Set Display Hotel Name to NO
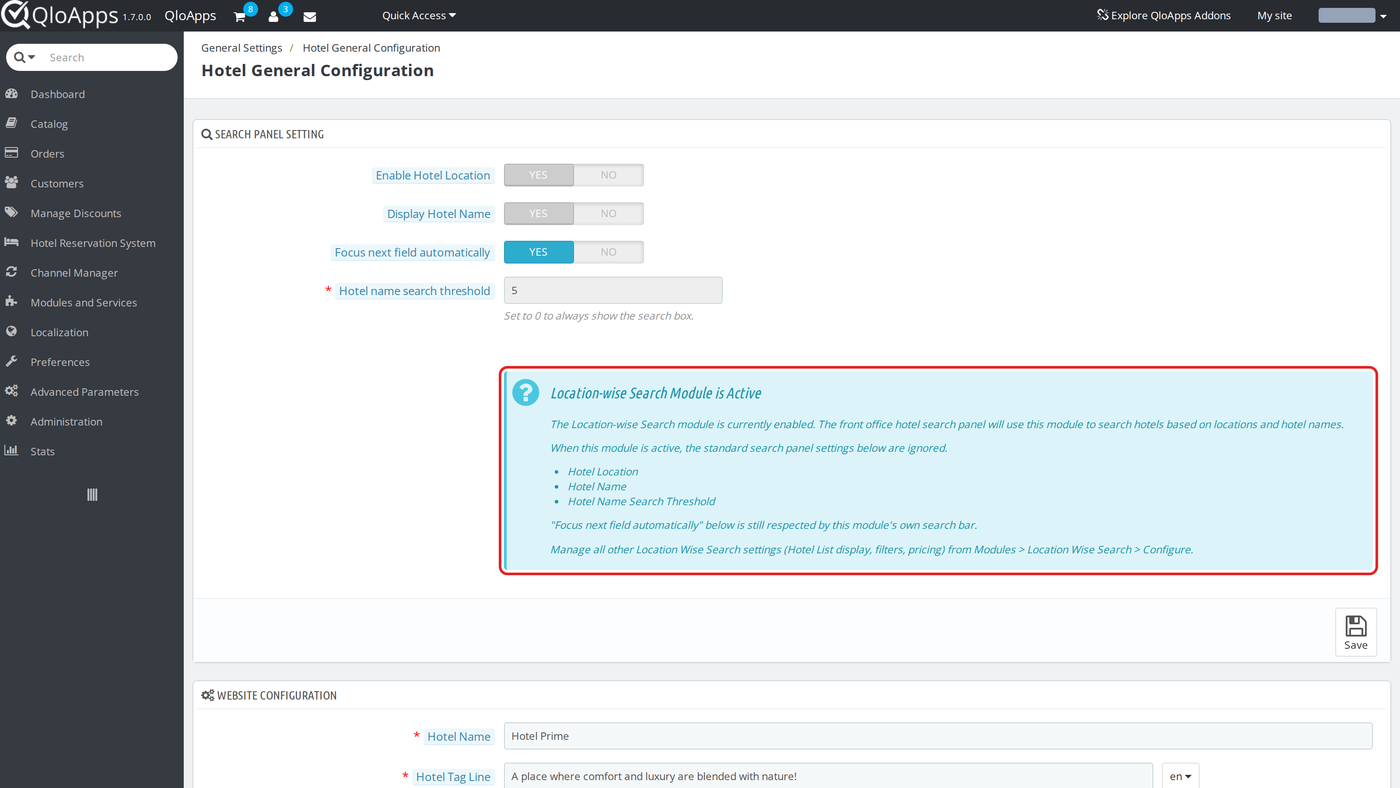Viewport: 1400px width, 788px height. point(609,213)
